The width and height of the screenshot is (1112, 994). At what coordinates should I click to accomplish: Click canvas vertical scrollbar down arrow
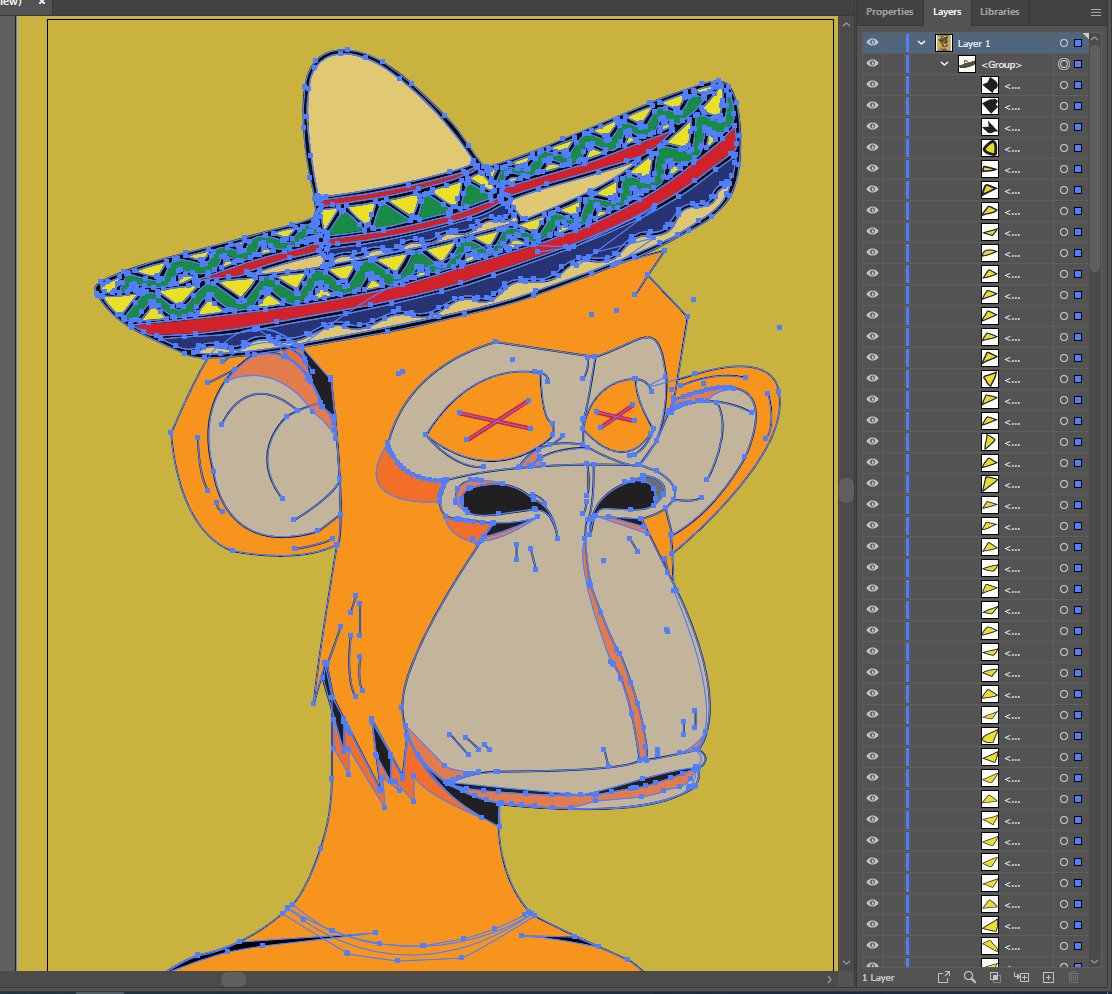(846, 963)
